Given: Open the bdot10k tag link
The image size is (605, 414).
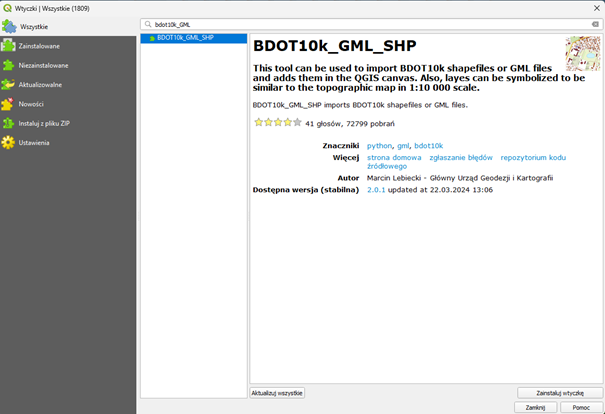Looking at the screenshot, I should click(x=429, y=146).
